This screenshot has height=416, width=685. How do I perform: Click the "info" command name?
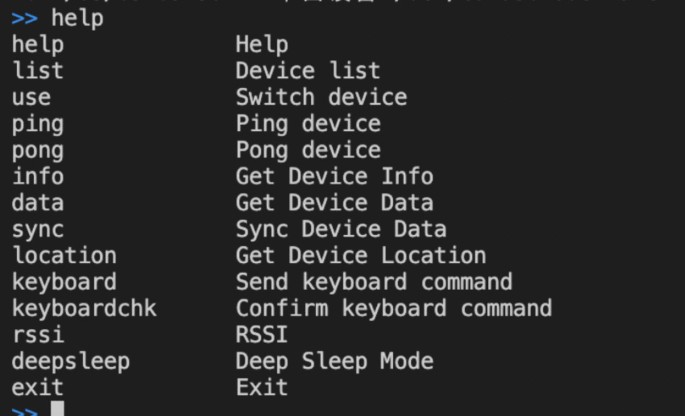[38, 177]
